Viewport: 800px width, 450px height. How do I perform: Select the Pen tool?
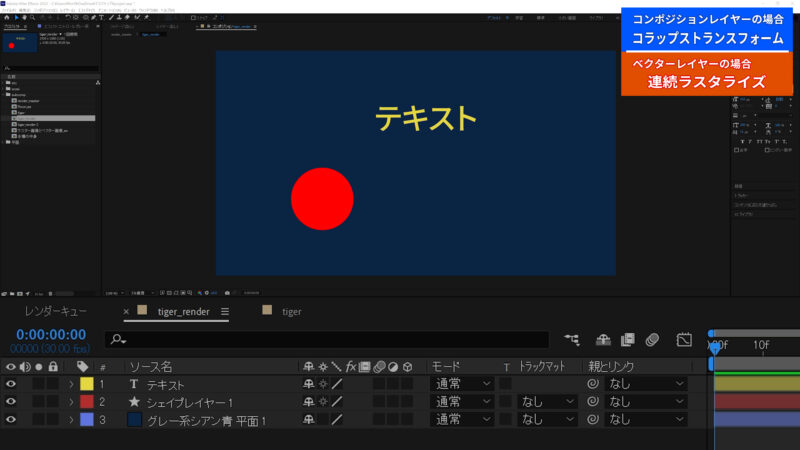click(93, 17)
